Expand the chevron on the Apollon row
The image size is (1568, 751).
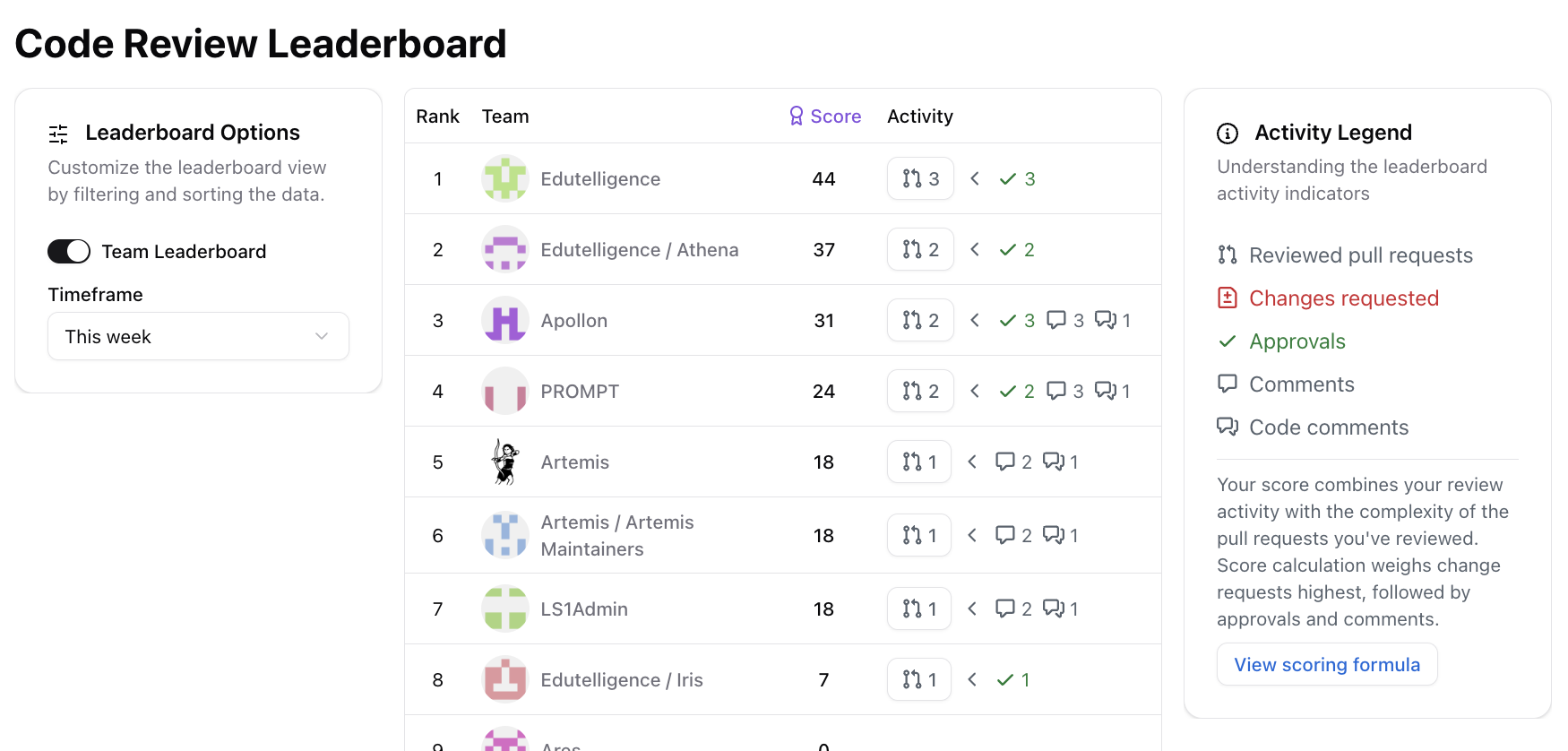974,320
